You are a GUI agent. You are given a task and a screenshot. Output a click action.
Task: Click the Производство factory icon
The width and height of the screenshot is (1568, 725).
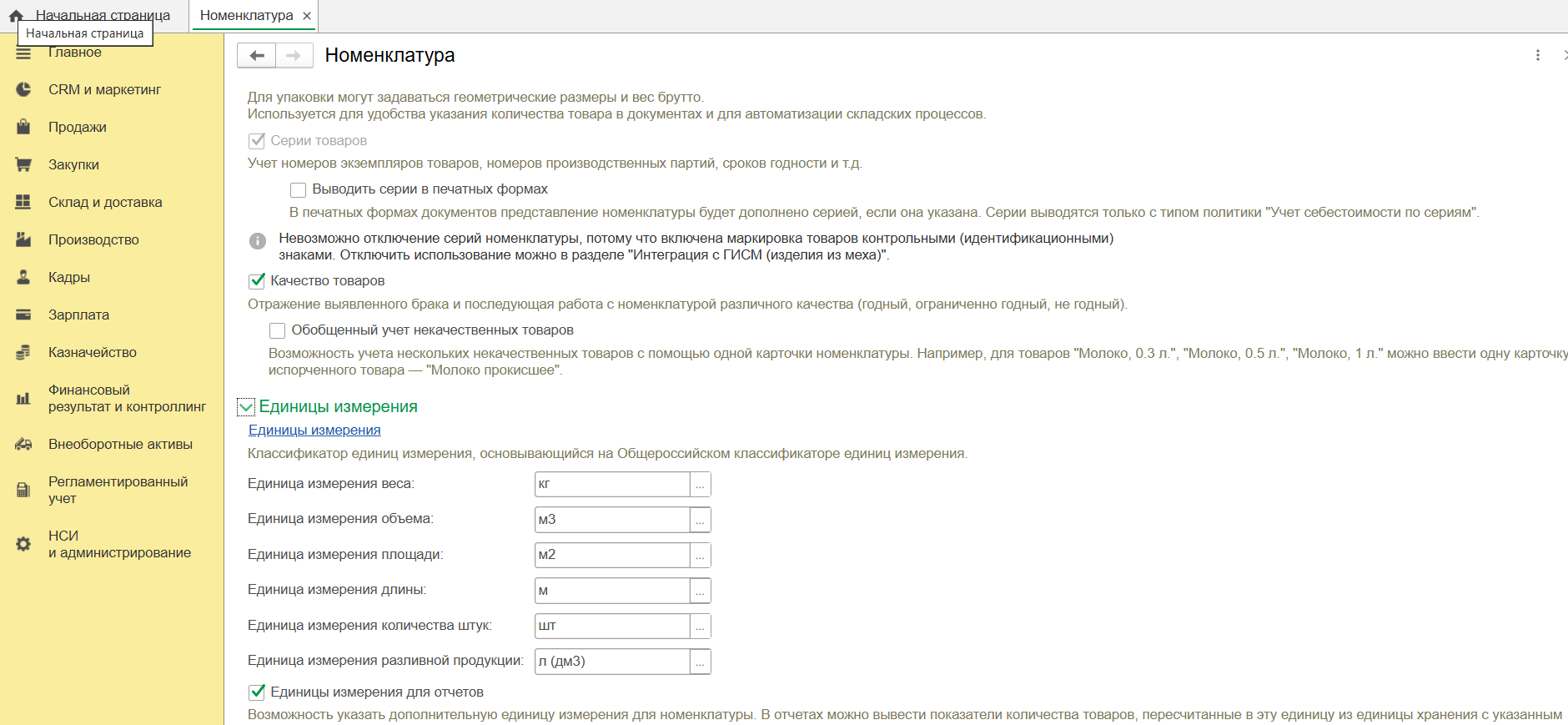(23, 239)
